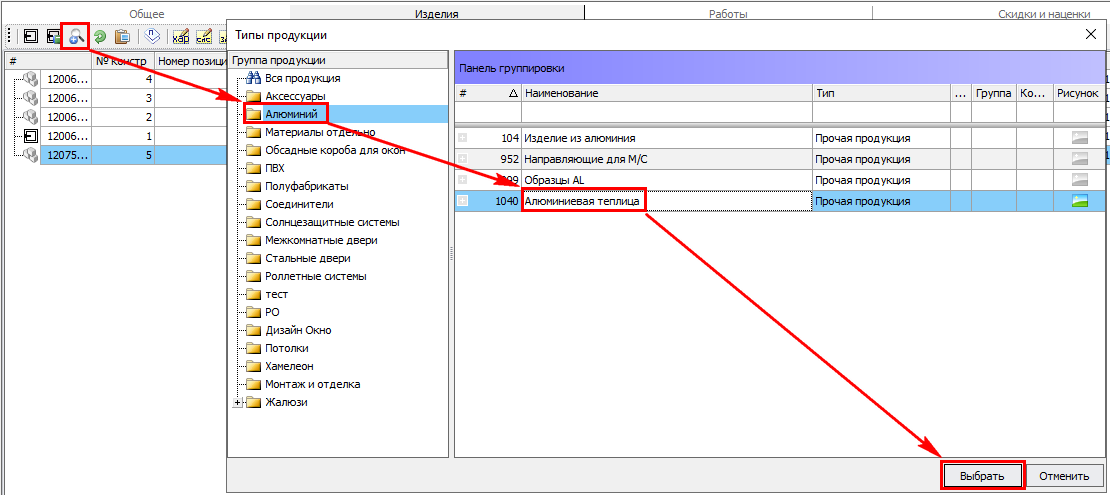The height and width of the screenshot is (495, 1110).
Task: Expand row 104 Изделие из алюминия
Action: 462,139
